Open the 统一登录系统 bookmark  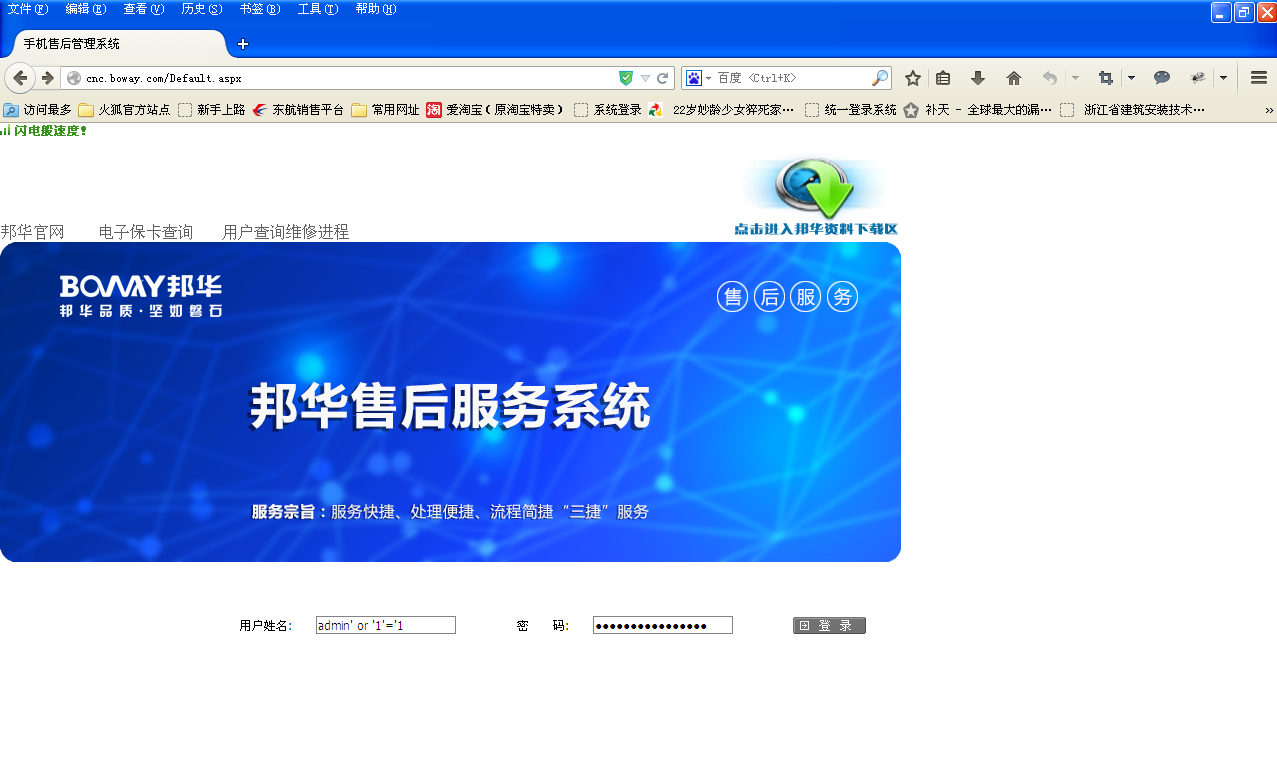(x=851, y=110)
